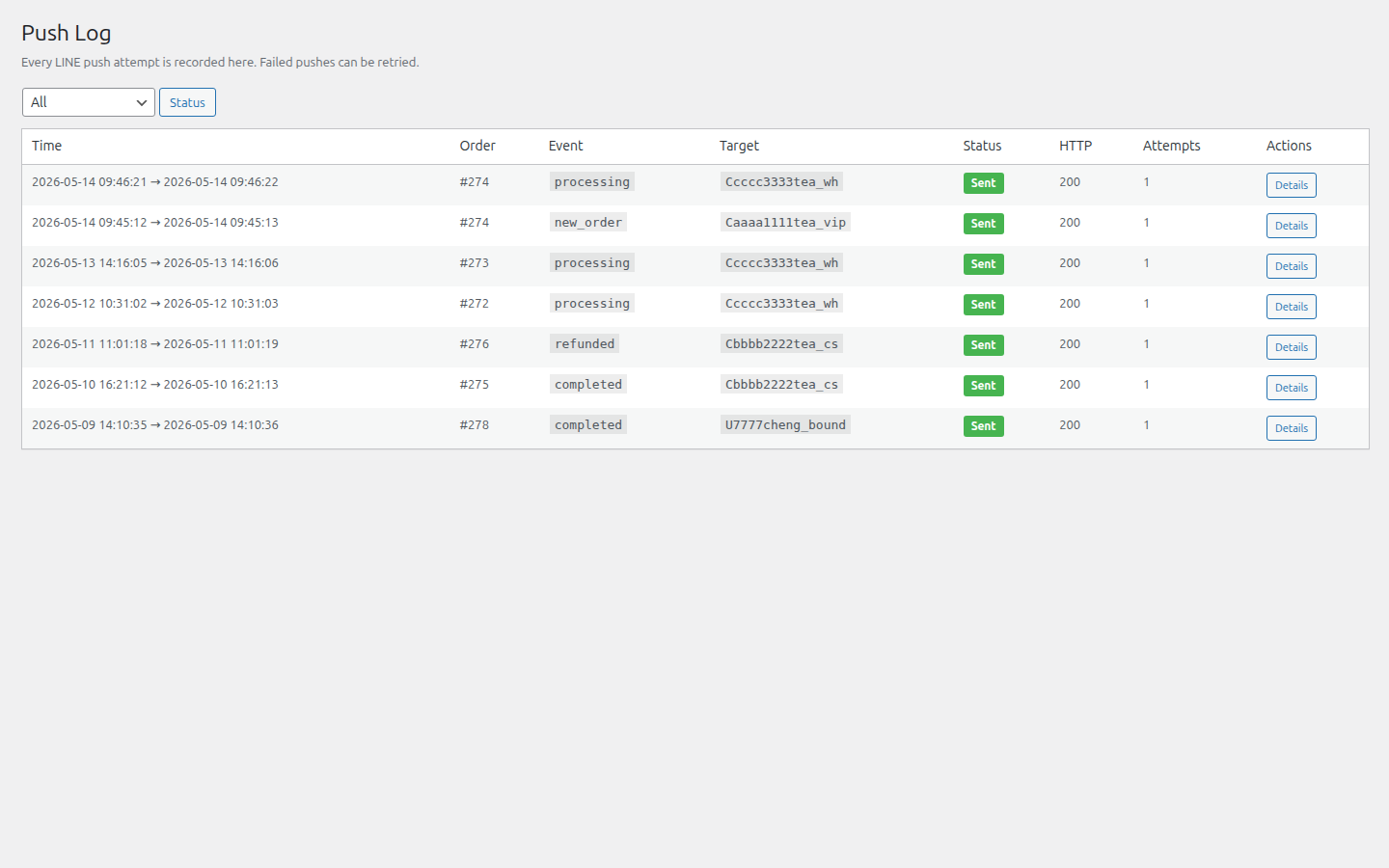Click processing event tag for order #272
Screen dimensions: 1389x868
pos(592,303)
